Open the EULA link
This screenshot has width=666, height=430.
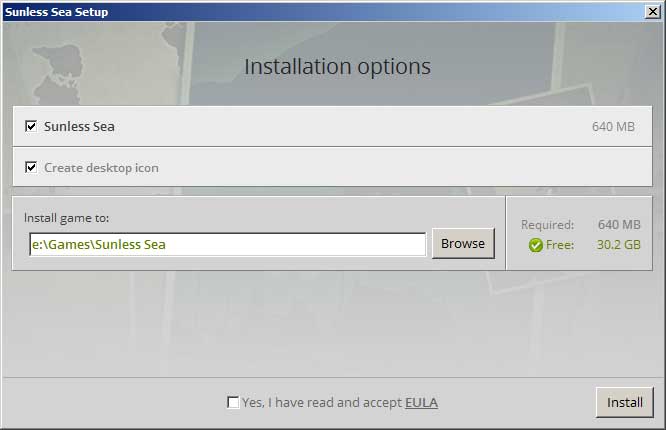click(x=421, y=402)
